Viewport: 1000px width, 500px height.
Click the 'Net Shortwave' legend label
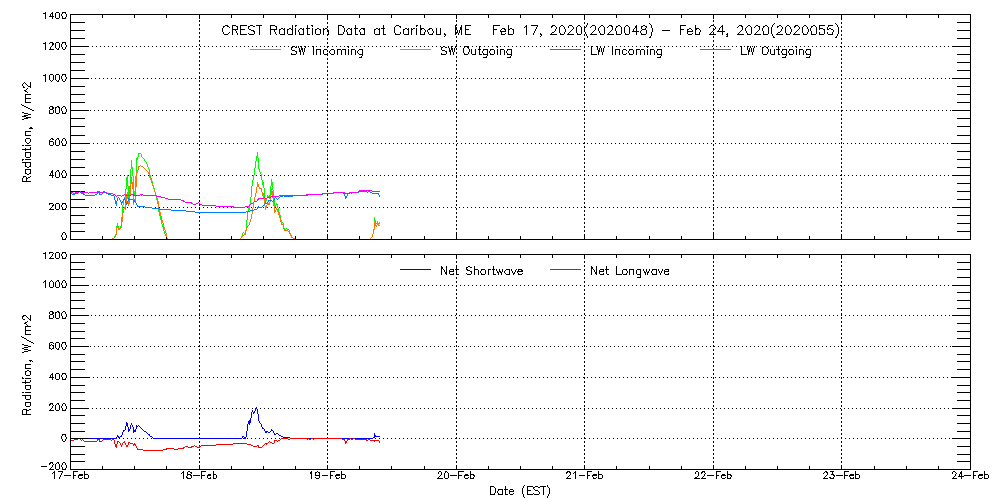coord(481,271)
